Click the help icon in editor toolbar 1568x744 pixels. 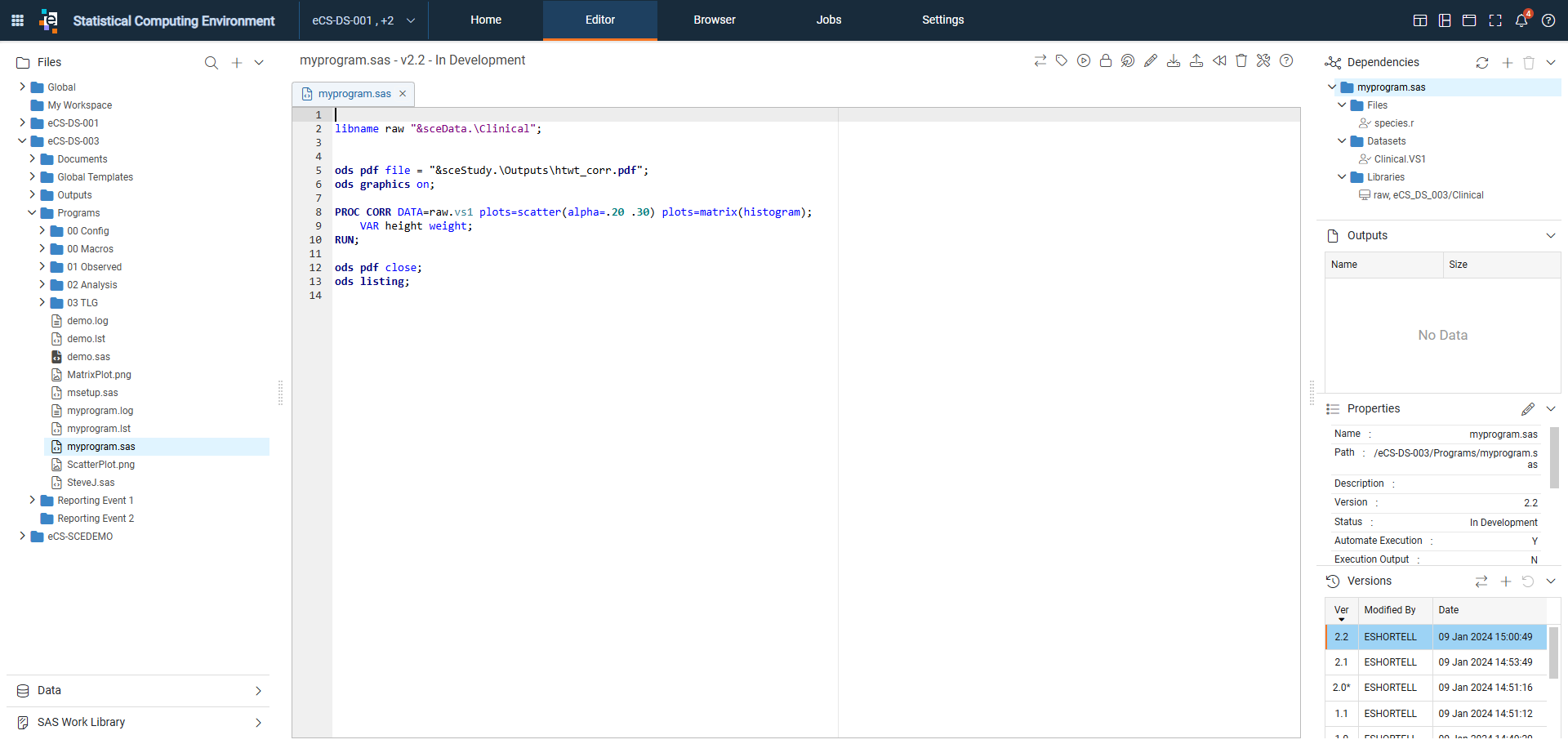1286,60
